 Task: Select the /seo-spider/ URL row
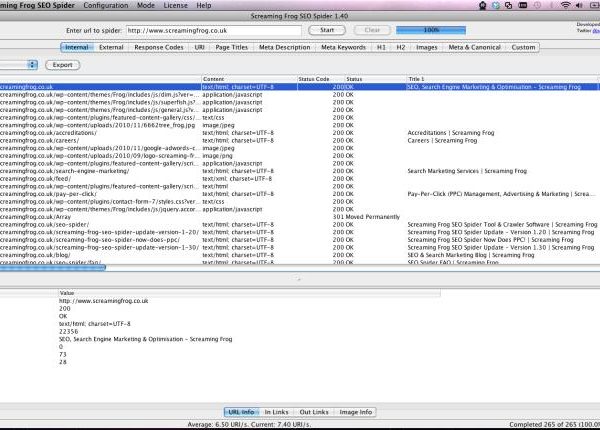click(300, 225)
